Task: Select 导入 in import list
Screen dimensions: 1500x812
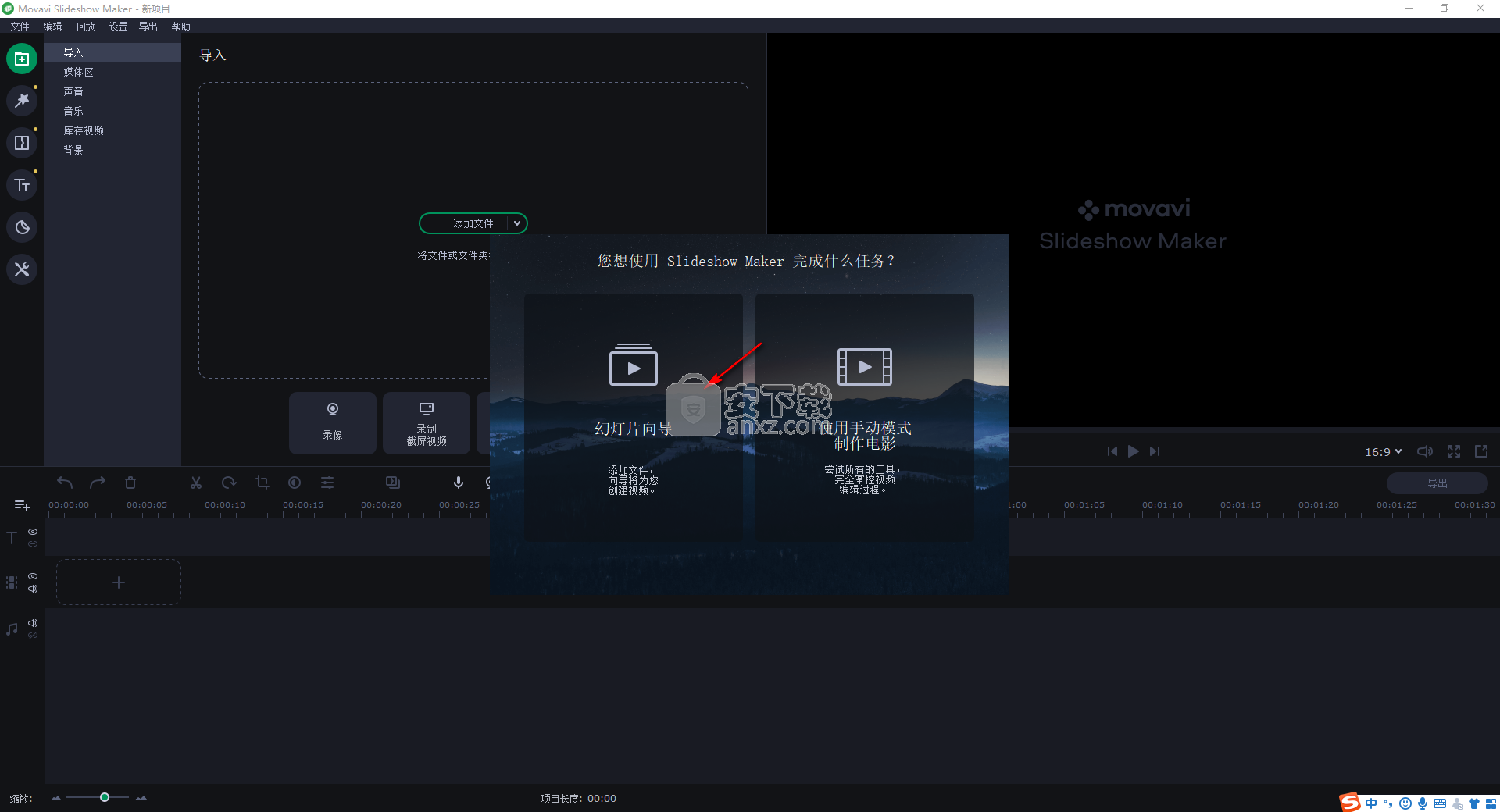Action: pyautogui.click(x=112, y=52)
